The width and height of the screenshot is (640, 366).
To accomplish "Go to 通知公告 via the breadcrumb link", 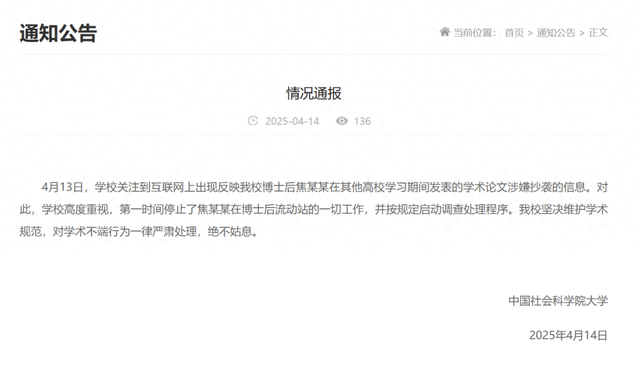I will coord(556,32).
